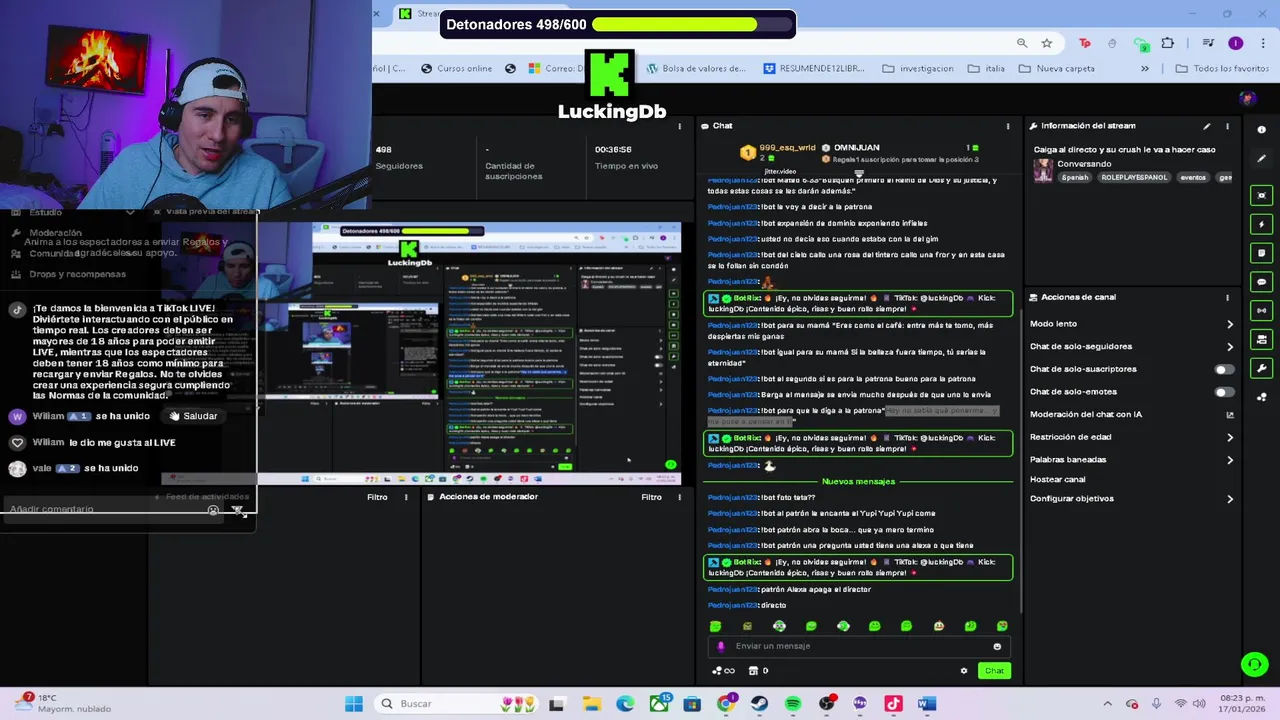1280x720 pixels.
Task: Click Filtro in Acciones de moderador panel
Action: click(x=651, y=497)
